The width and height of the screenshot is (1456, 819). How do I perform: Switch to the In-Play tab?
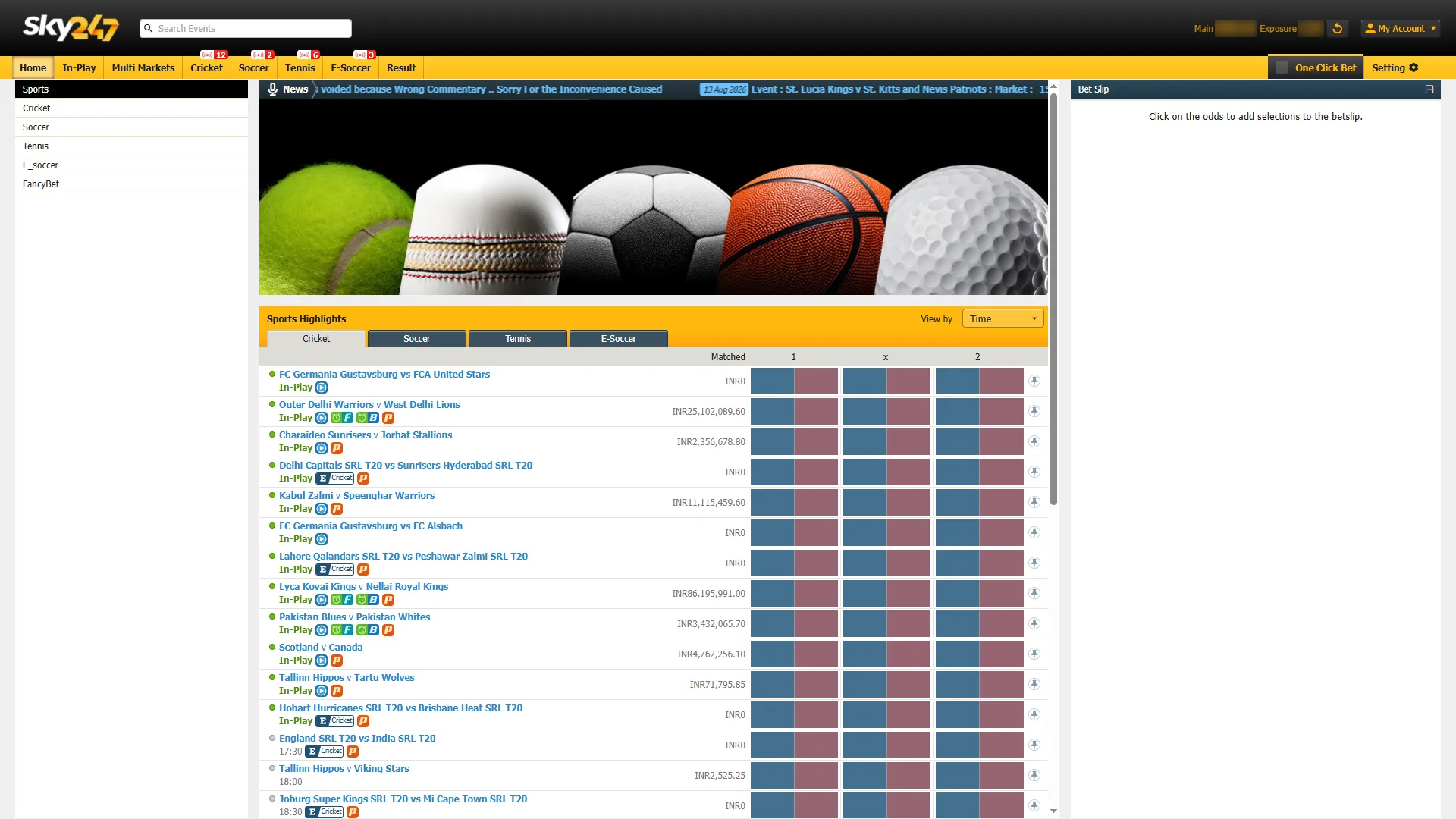coord(79,67)
